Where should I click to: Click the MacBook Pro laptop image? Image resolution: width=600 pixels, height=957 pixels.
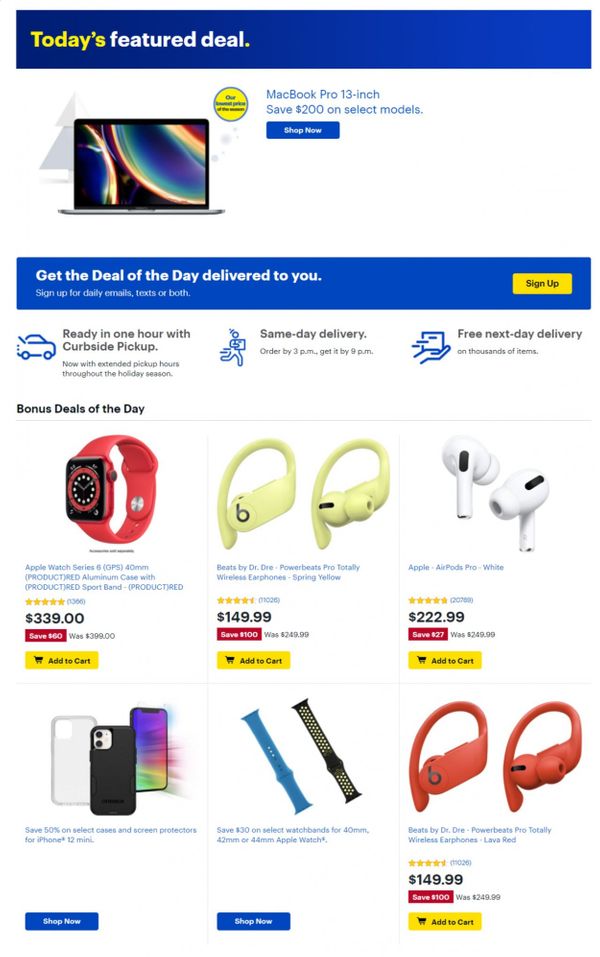141,166
